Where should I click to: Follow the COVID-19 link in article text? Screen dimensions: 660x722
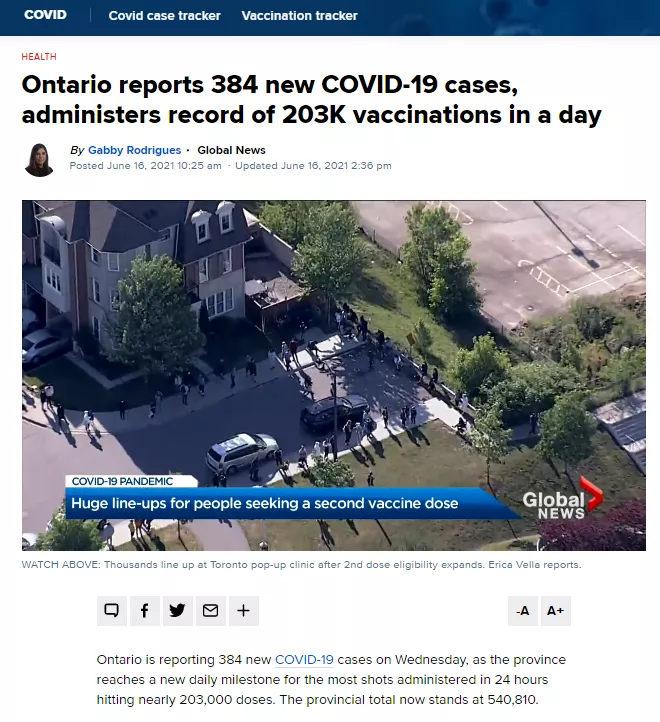[304, 659]
